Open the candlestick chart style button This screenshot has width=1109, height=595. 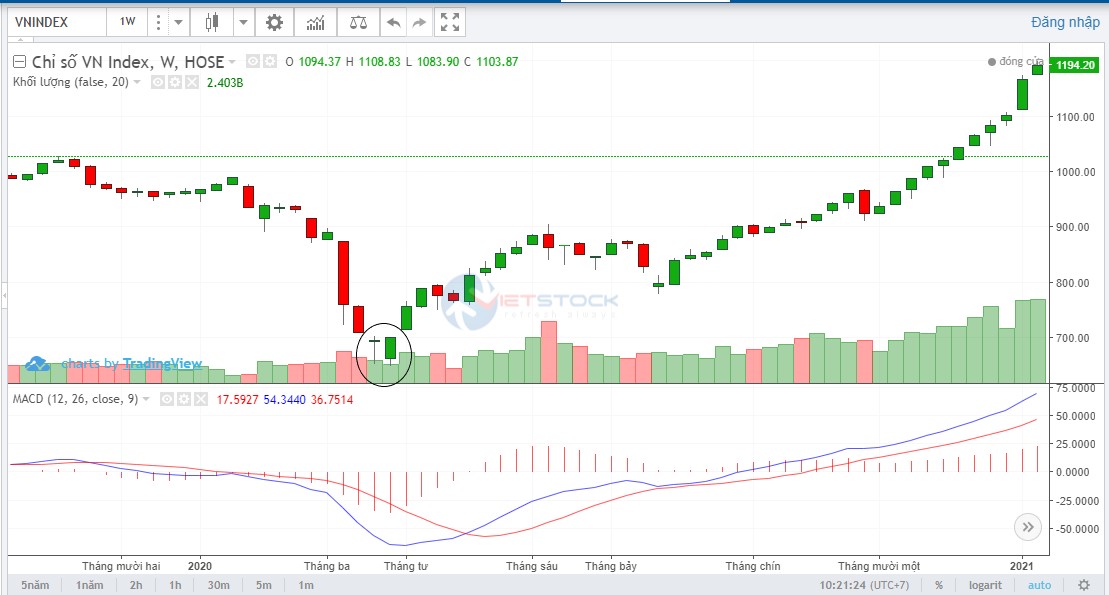coord(211,21)
